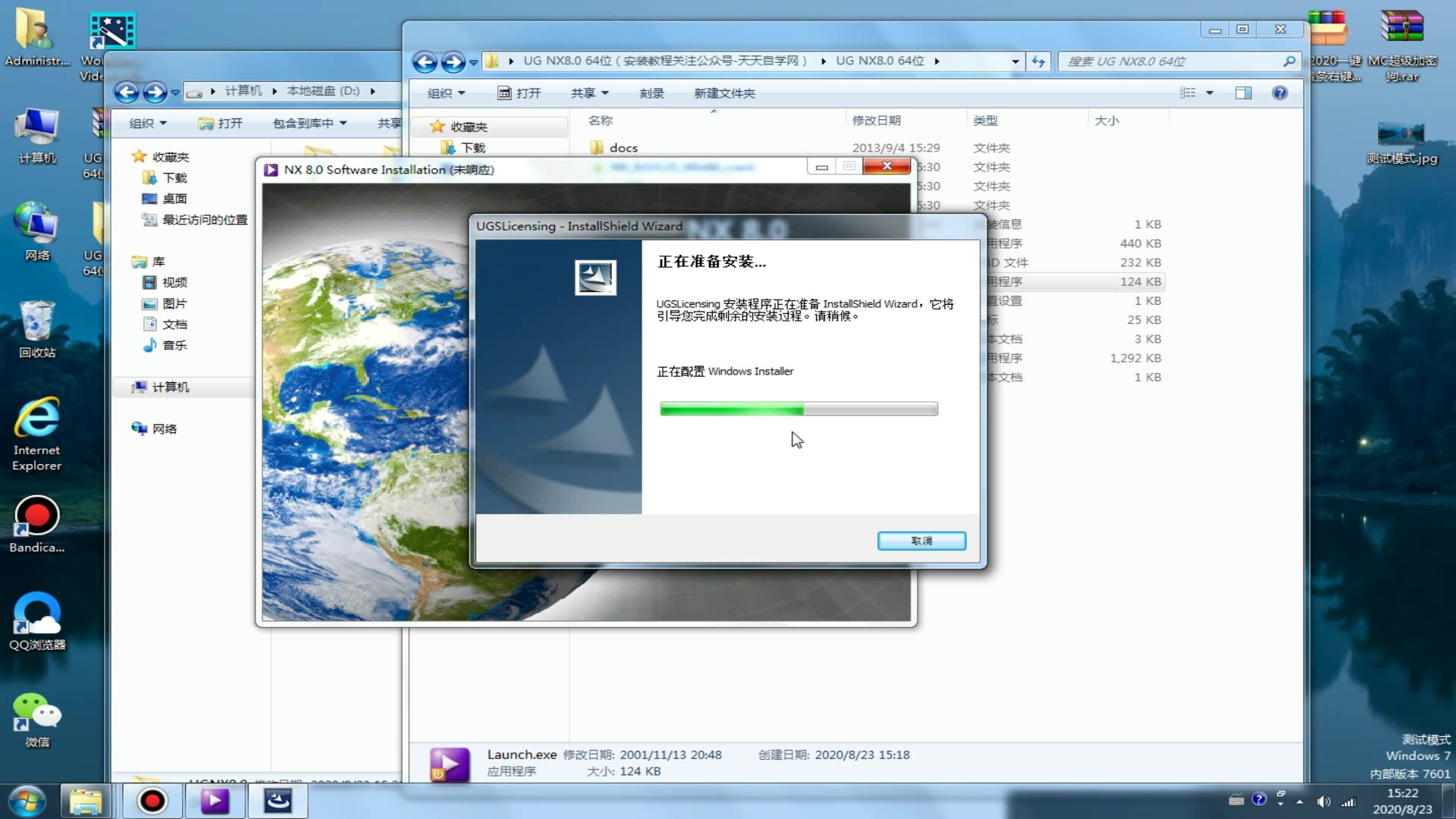Open 包含到库中 dropdown in D: drive window
Screen dimensions: 1456x819
click(309, 124)
